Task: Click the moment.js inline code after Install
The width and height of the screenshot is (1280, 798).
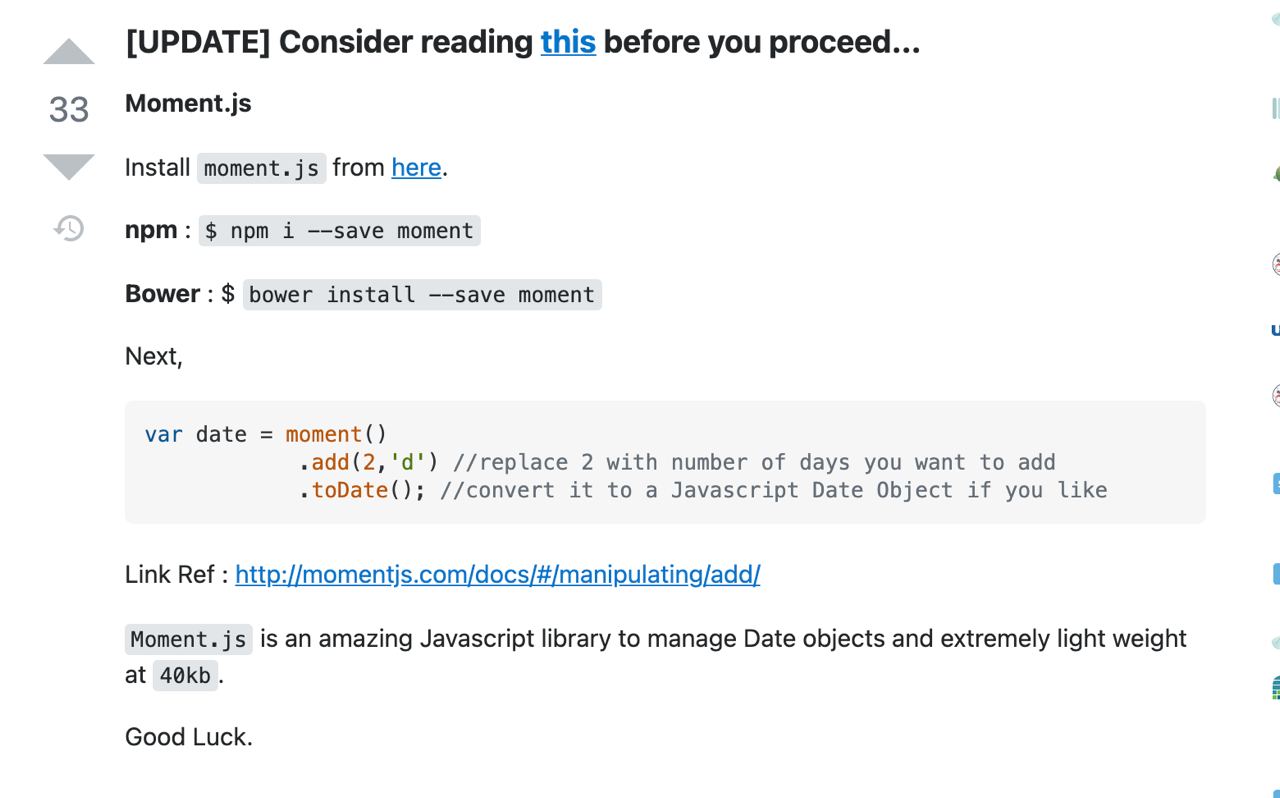Action: click(x=261, y=168)
